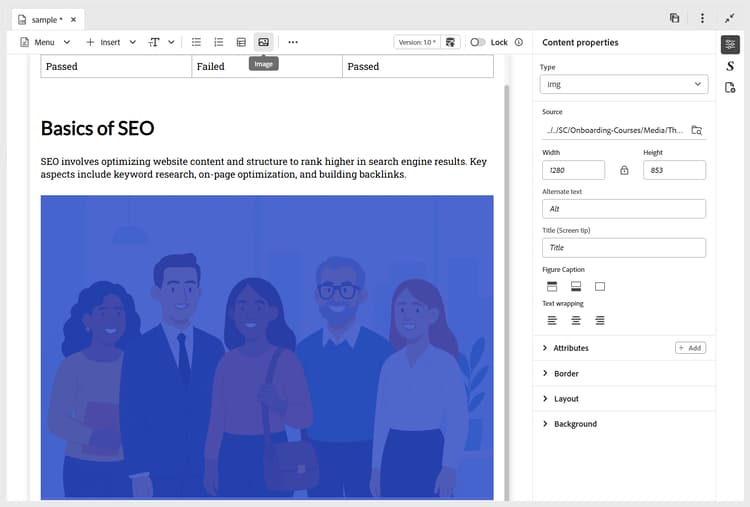This screenshot has height=507, width=750.
Task: Insert a numbered list from the toolbar
Action: coord(219,42)
